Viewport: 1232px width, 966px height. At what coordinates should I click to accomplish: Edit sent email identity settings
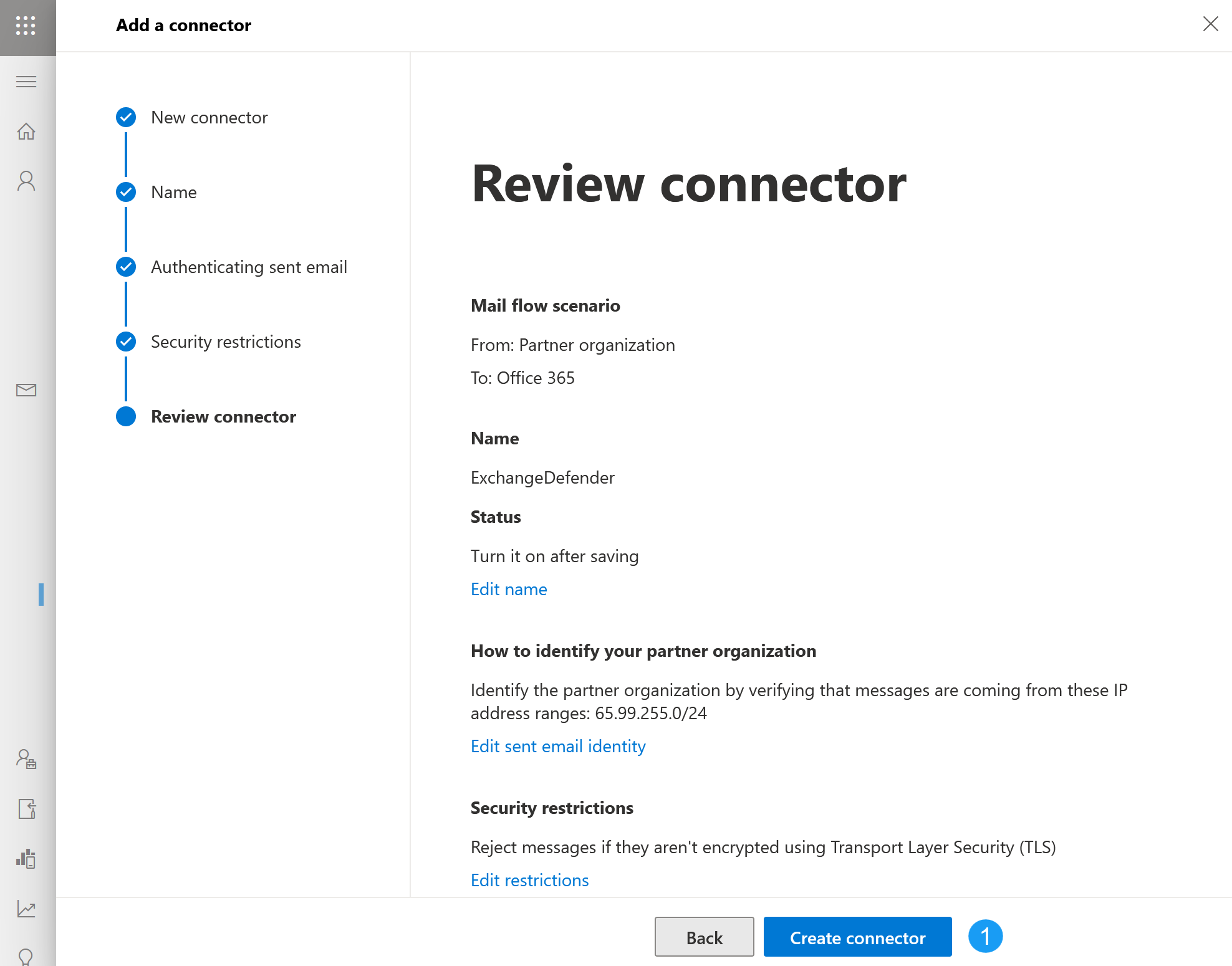pos(557,746)
